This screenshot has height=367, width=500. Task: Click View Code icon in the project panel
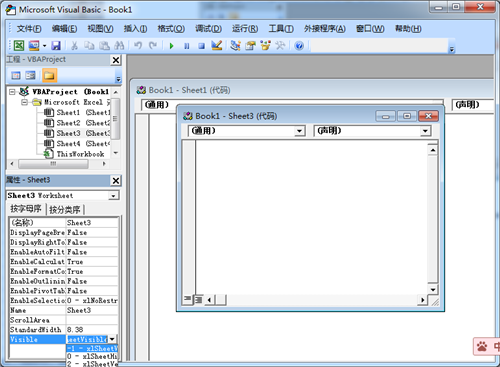pos(16,76)
